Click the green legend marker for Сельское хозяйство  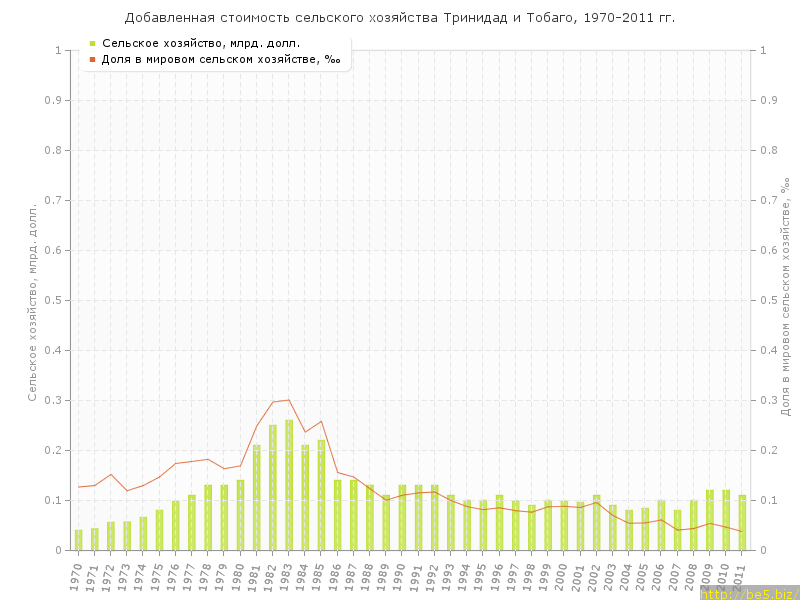point(93,43)
